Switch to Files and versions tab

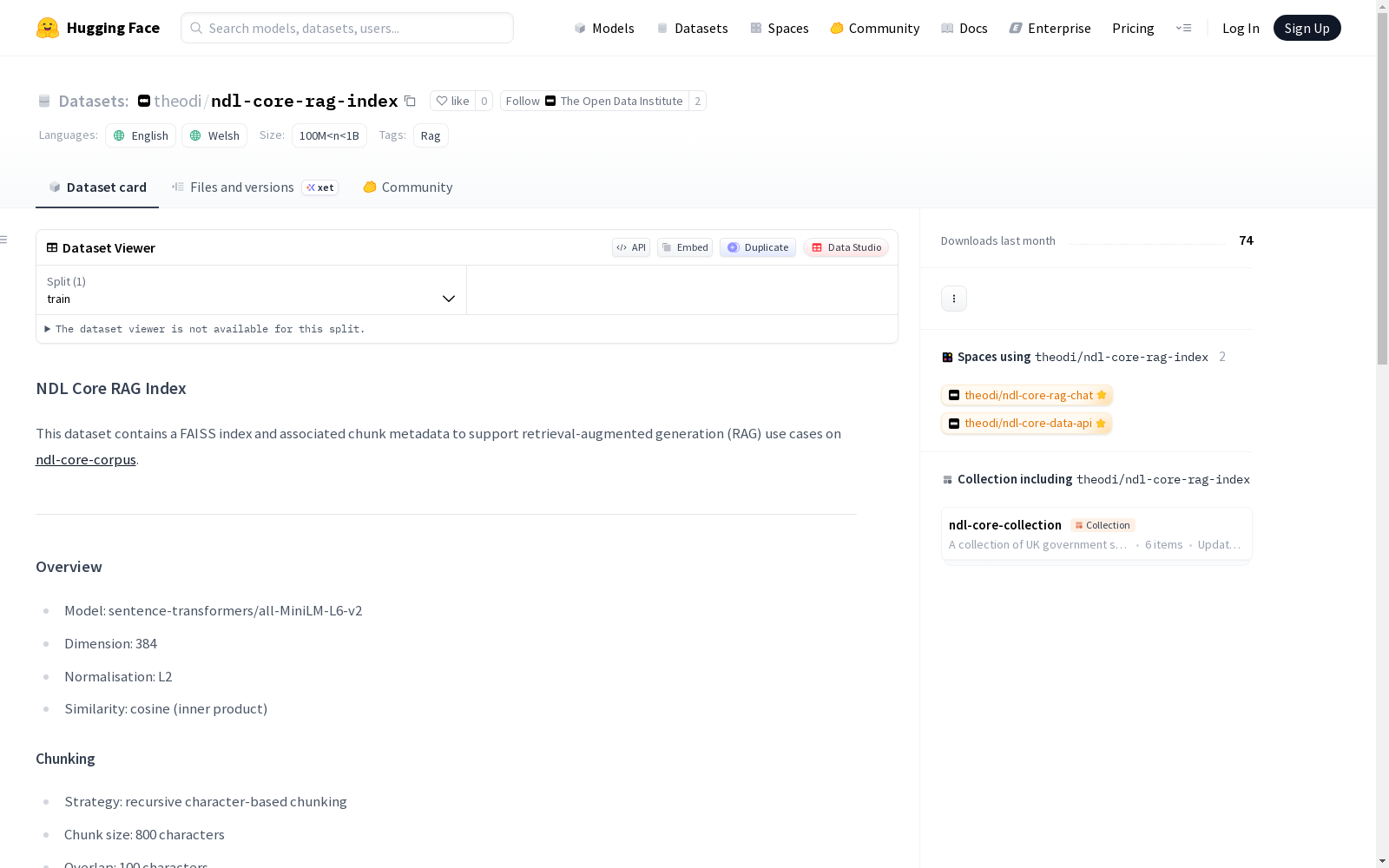coord(254,187)
